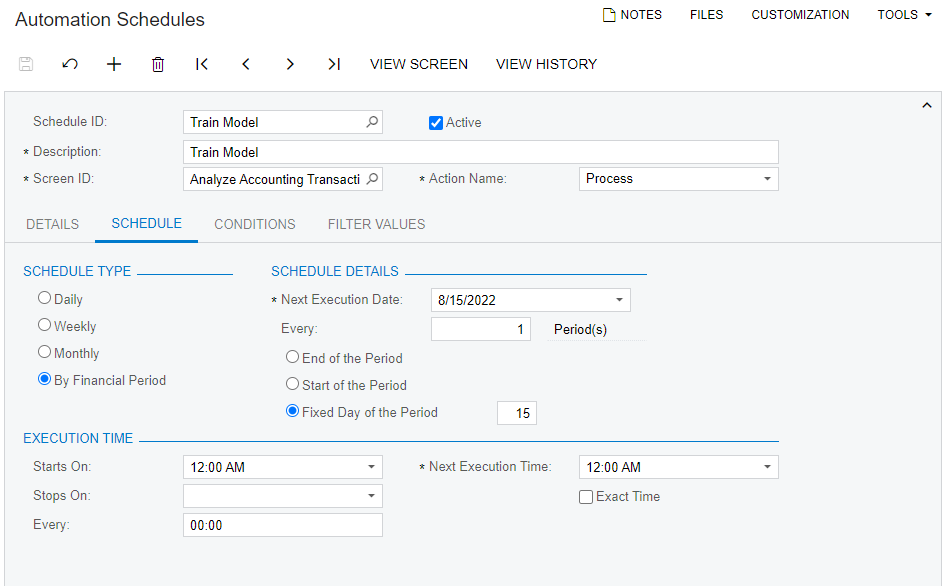Switch to the Conditions tab

click(255, 224)
